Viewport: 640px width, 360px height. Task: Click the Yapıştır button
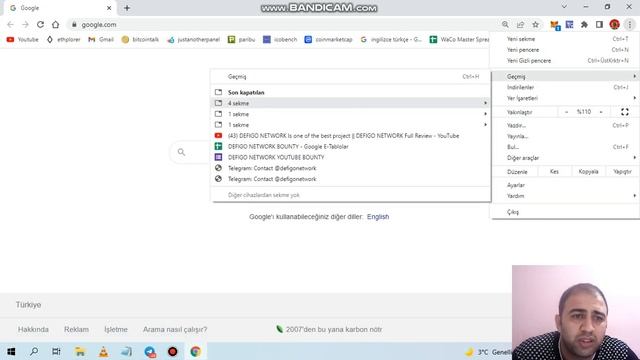click(622, 172)
